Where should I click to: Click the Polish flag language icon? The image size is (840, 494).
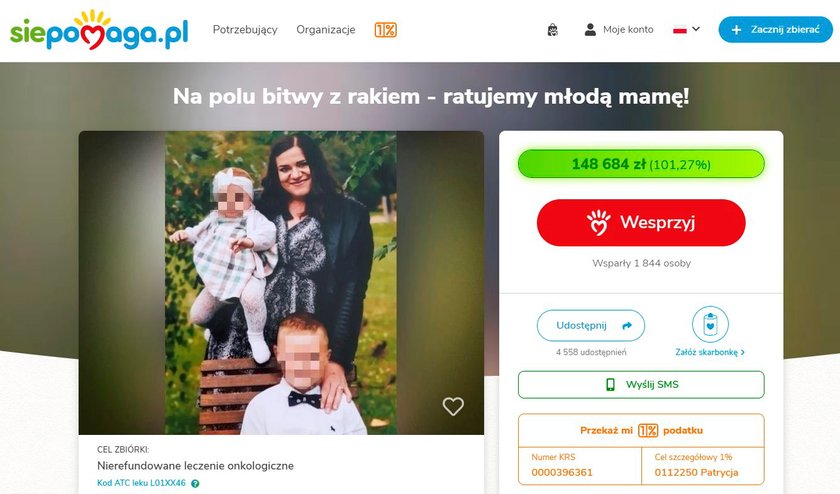680,29
